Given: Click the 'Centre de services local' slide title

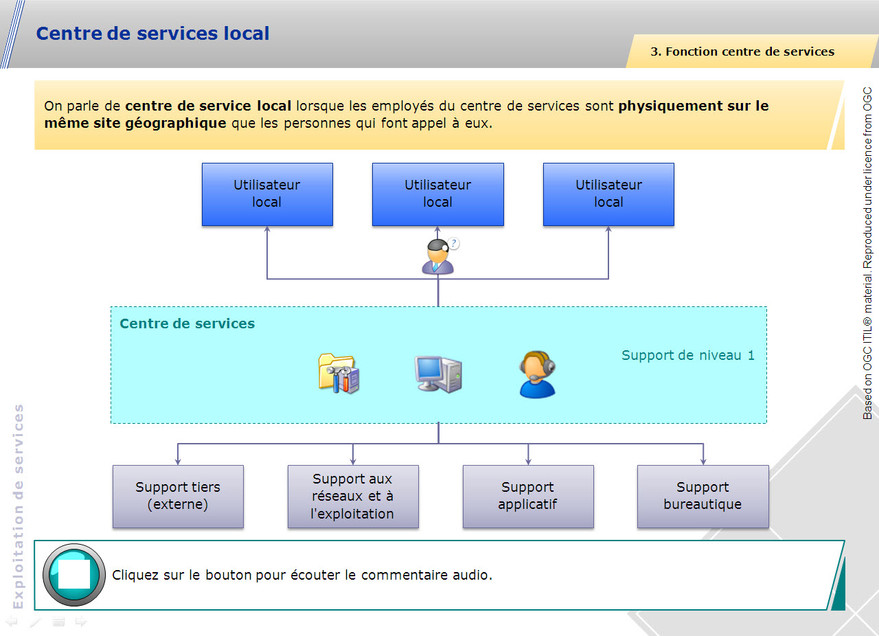Looking at the screenshot, I should click(x=153, y=33).
